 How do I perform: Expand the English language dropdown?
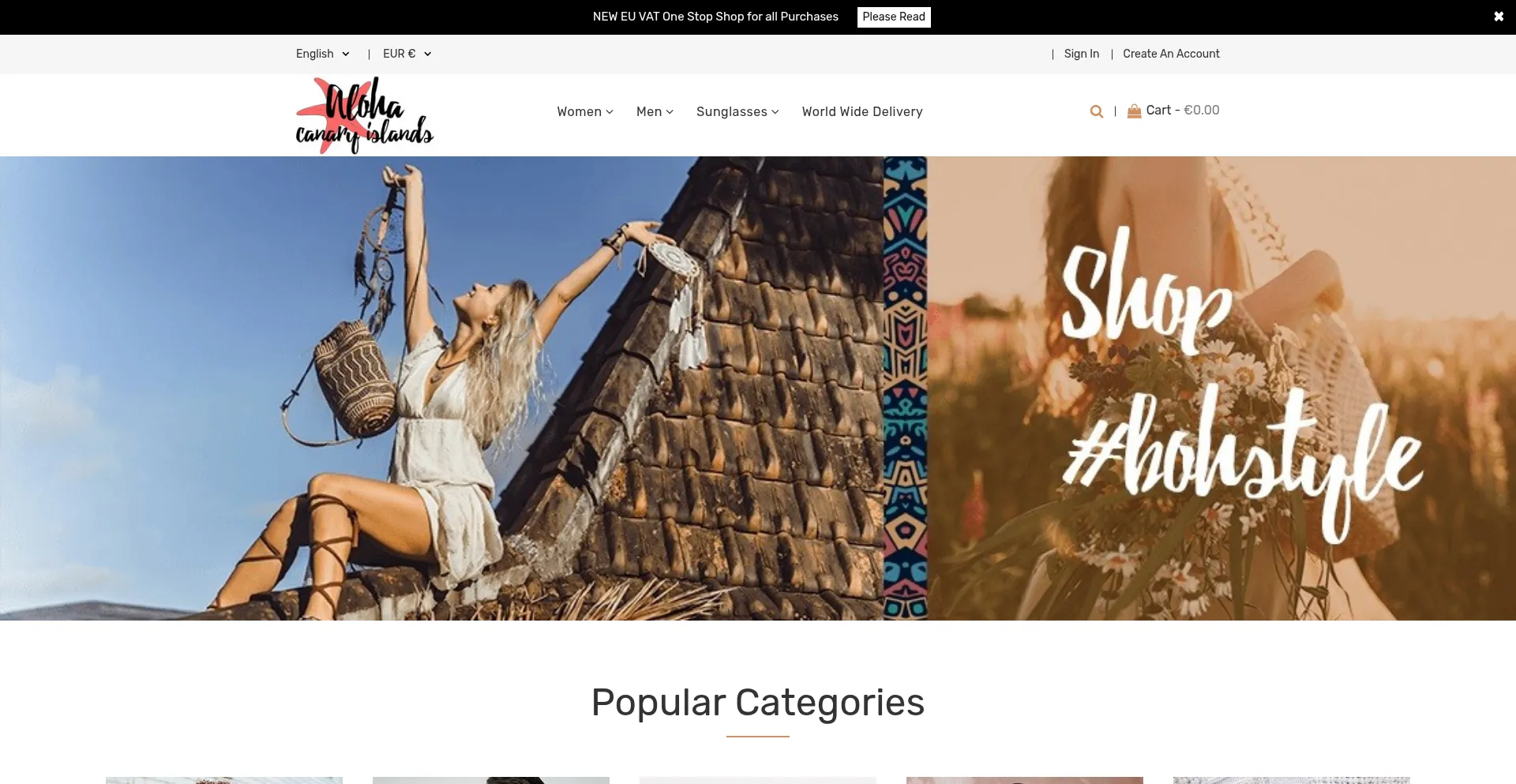coord(323,54)
